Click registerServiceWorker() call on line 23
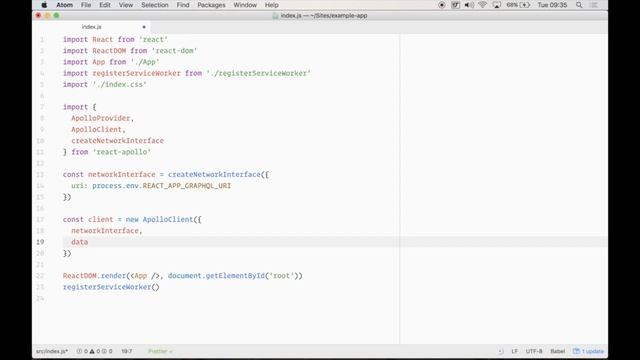640x360 pixels. click(111, 287)
